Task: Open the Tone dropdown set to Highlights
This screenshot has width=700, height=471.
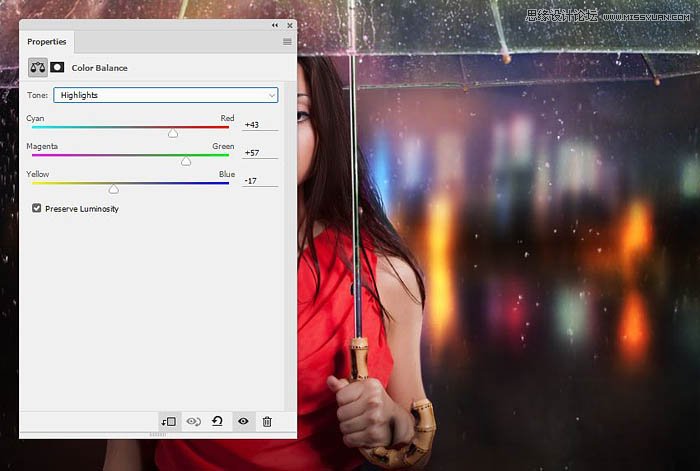Action: point(165,95)
